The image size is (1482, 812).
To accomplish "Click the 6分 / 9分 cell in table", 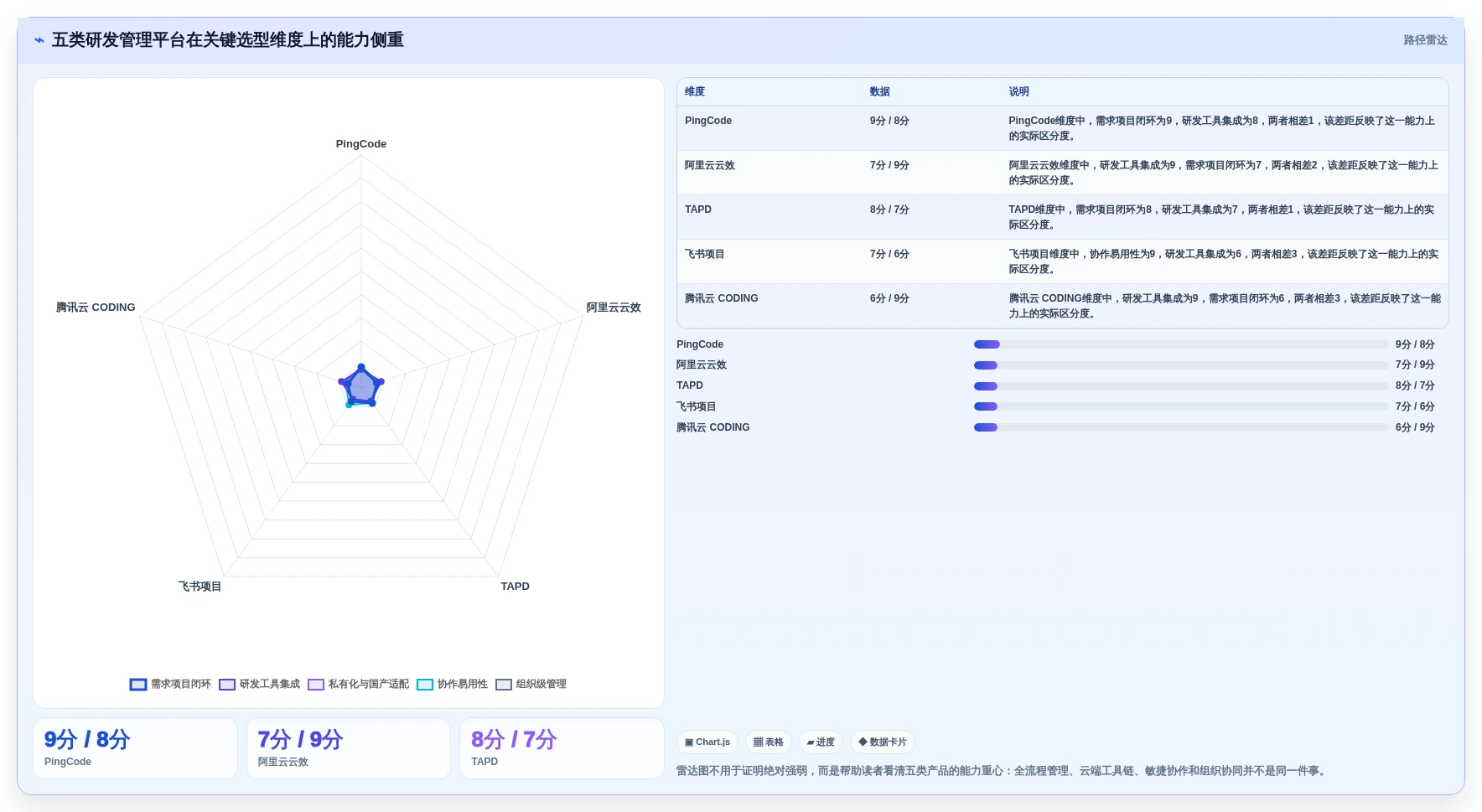I will coord(889,298).
